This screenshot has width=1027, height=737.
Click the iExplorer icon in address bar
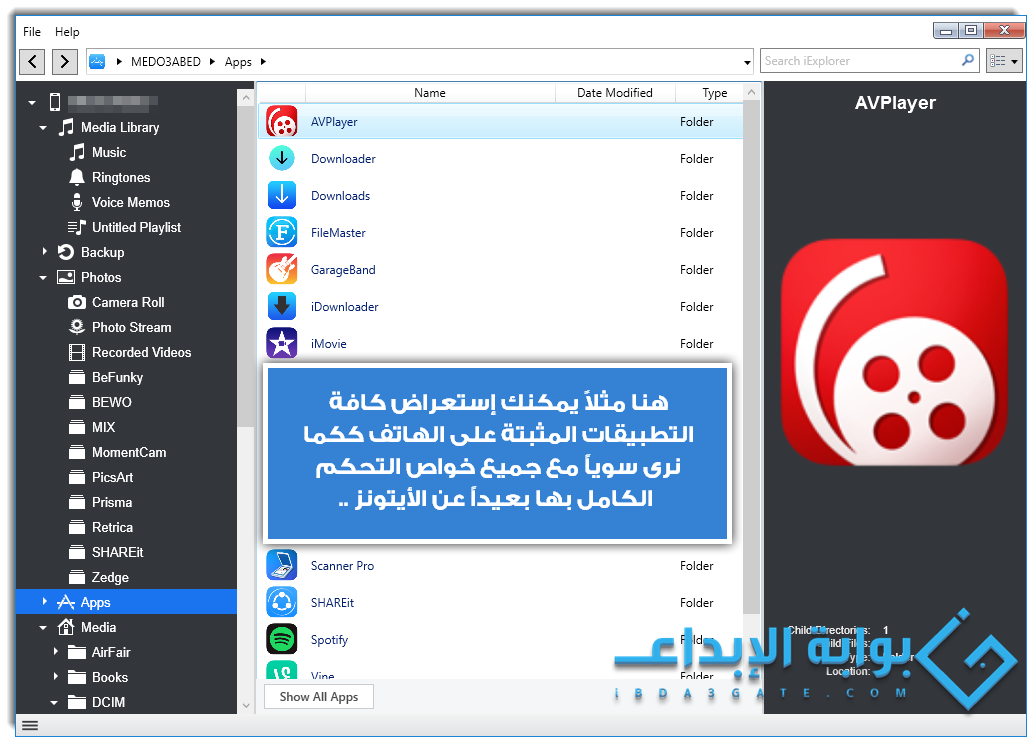pos(97,62)
